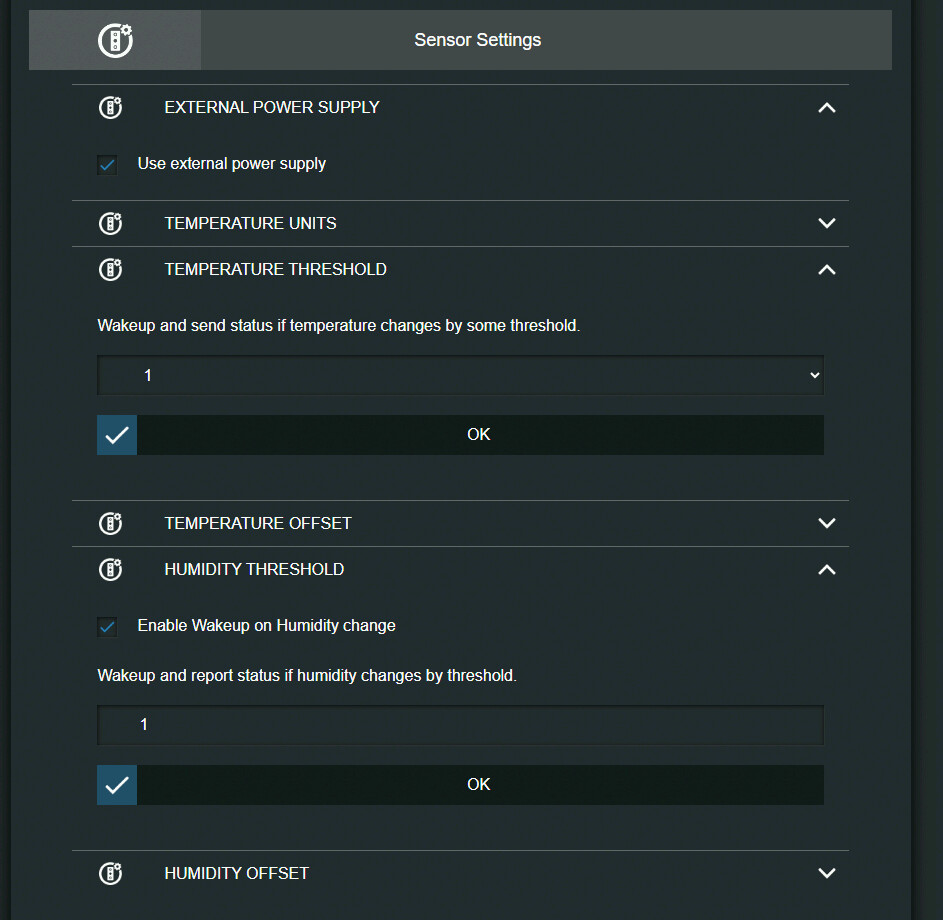Click checkmark icon beside humidity threshold OK
This screenshot has width=943, height=920.
pos(117,785)
